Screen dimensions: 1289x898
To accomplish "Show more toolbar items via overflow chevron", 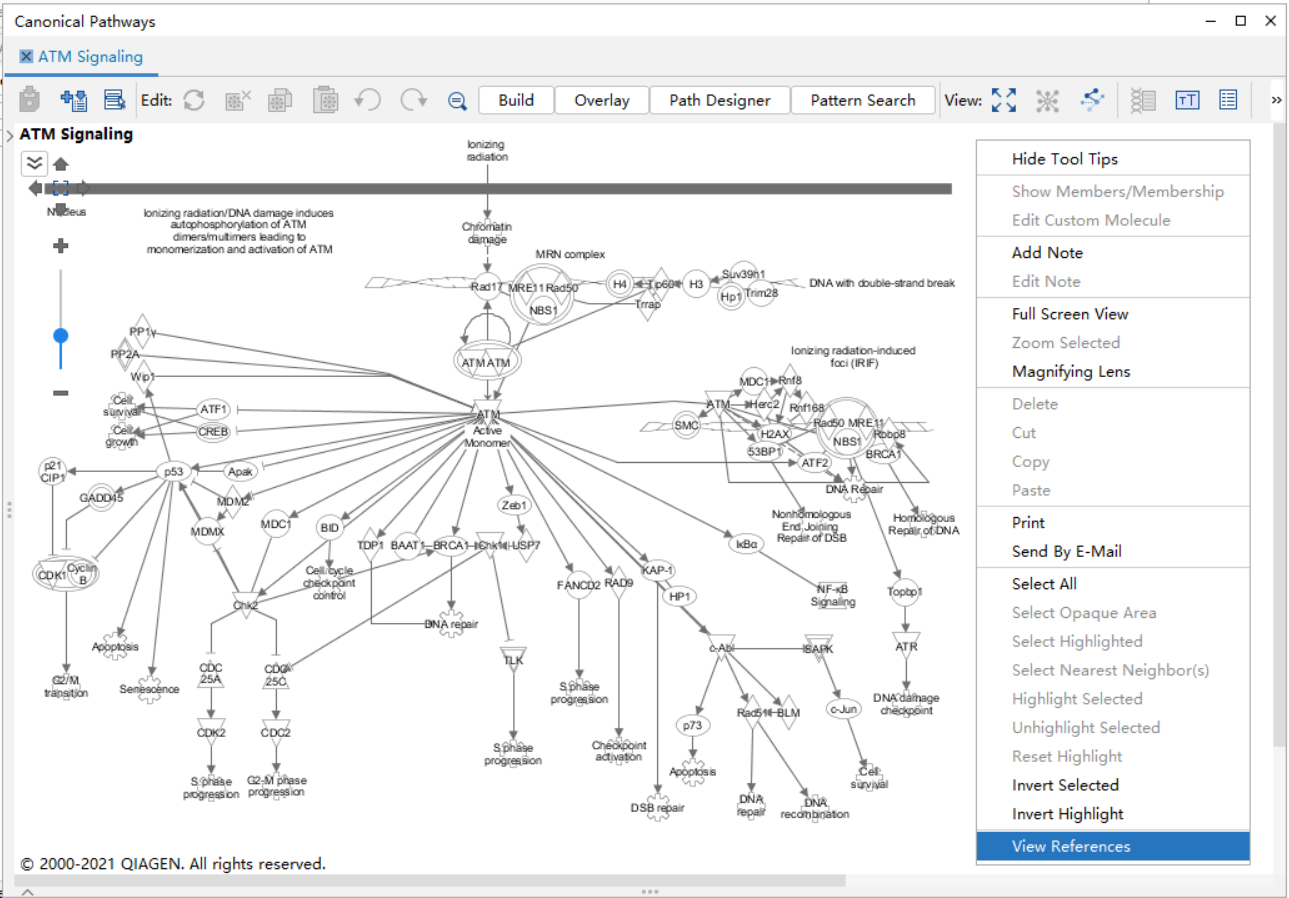I will coord(1276,100).
